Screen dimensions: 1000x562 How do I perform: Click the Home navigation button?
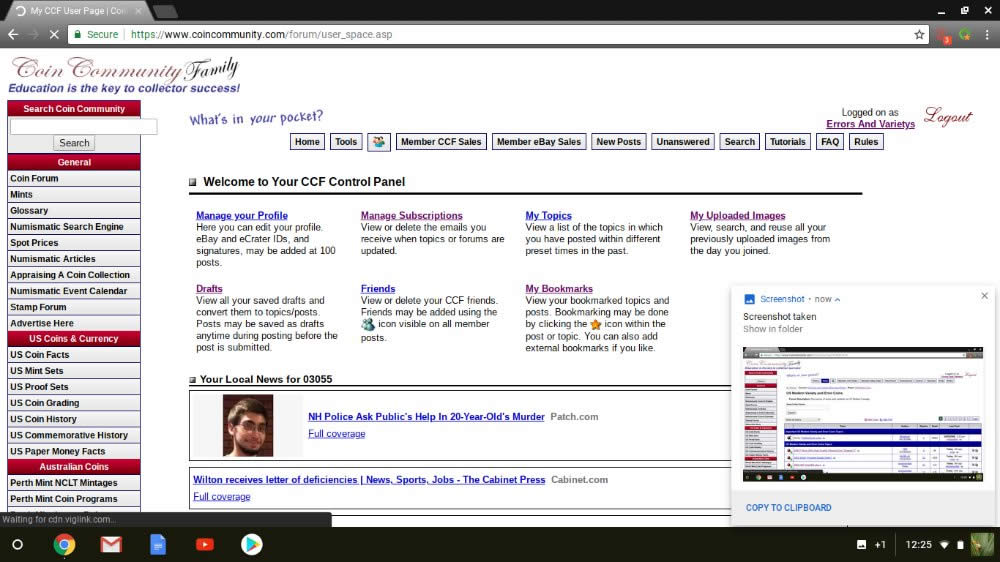point(307,142)
